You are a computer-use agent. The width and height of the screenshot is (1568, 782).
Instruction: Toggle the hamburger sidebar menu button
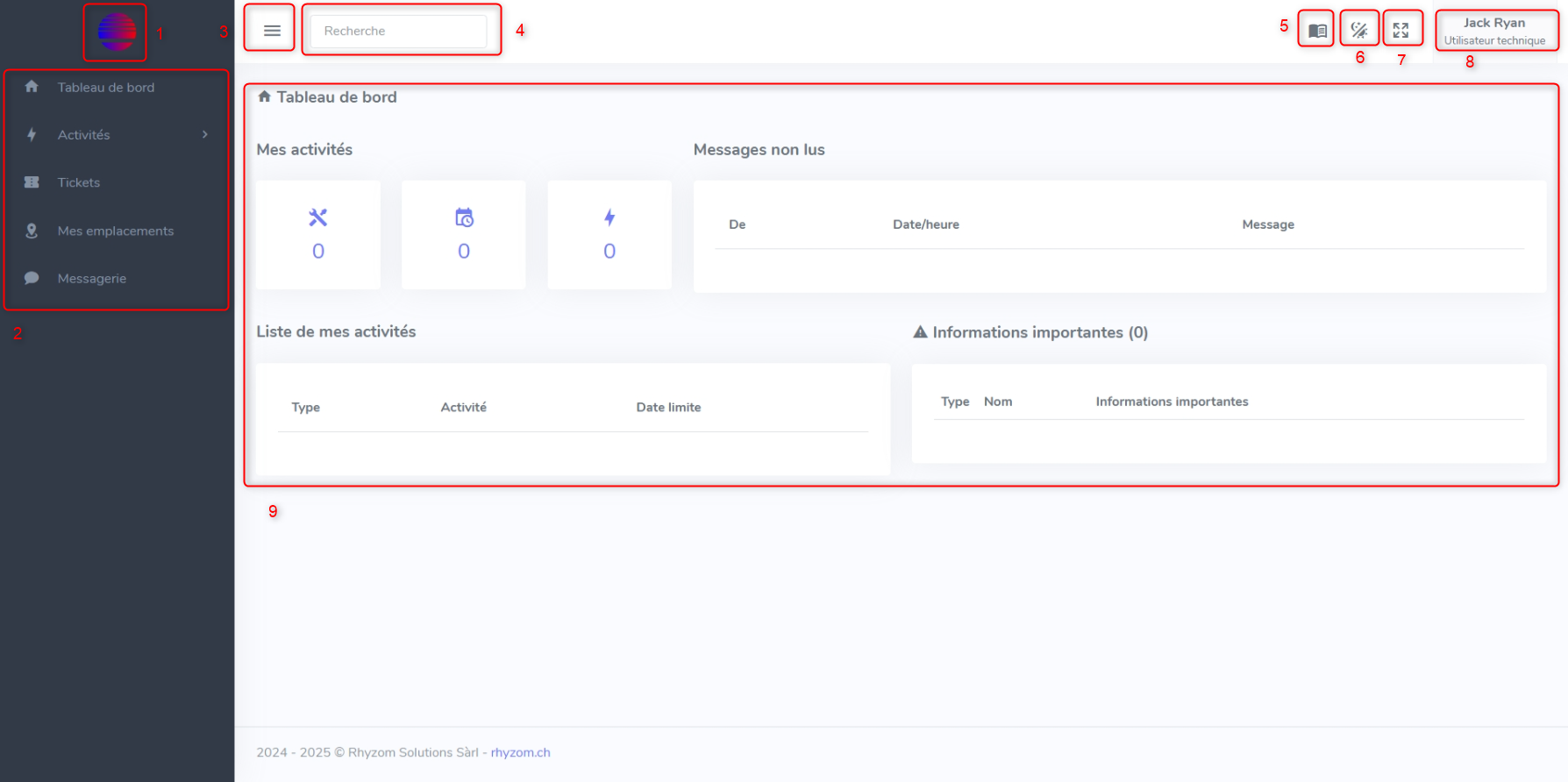[272, 31]
